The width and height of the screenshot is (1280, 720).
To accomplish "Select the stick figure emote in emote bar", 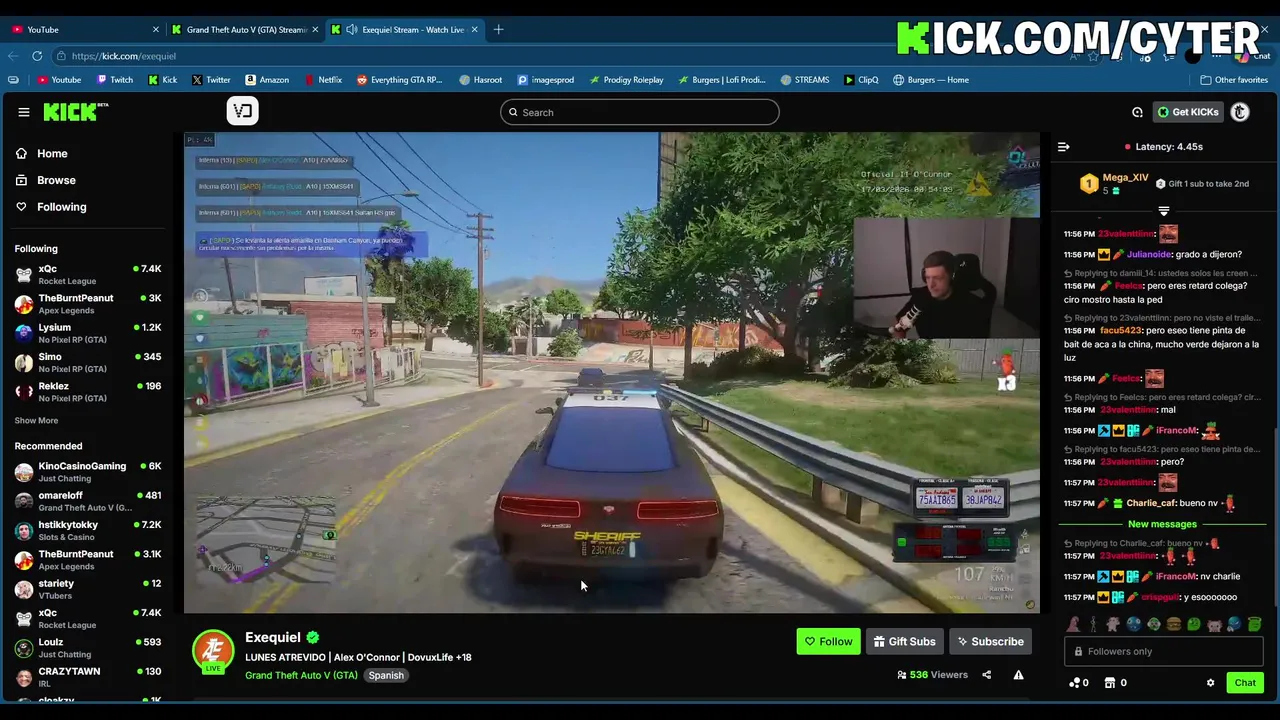I will (1093, 625).
